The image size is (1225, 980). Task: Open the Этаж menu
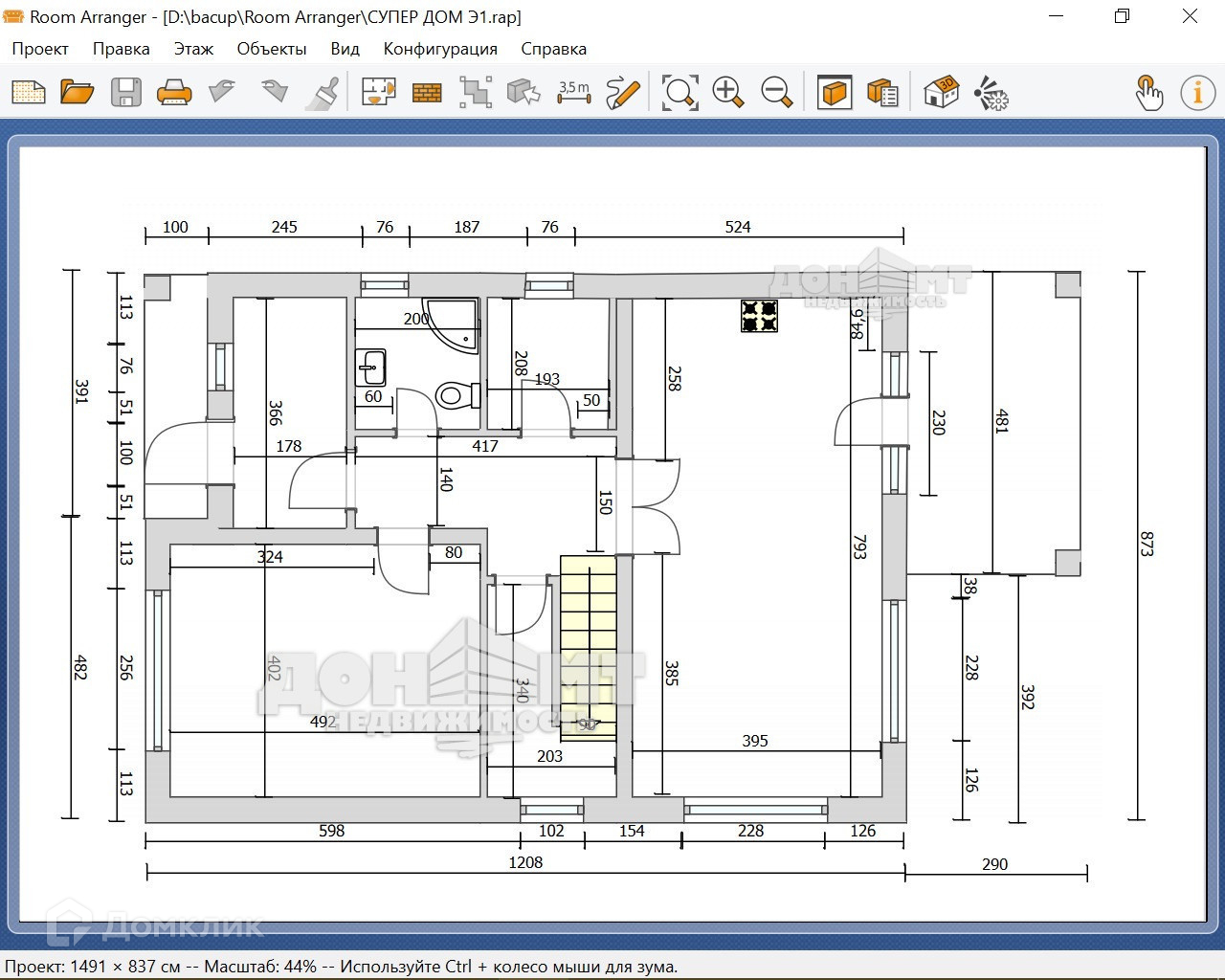click(x=193, y=49)
